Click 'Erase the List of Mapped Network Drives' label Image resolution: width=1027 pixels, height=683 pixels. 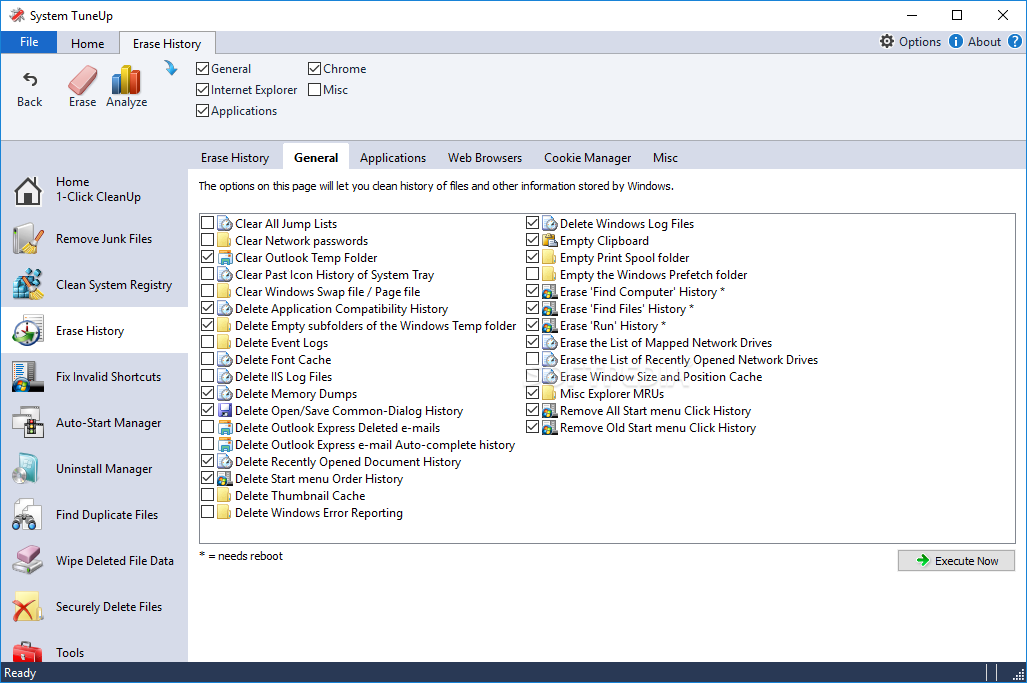click(666, 342)
